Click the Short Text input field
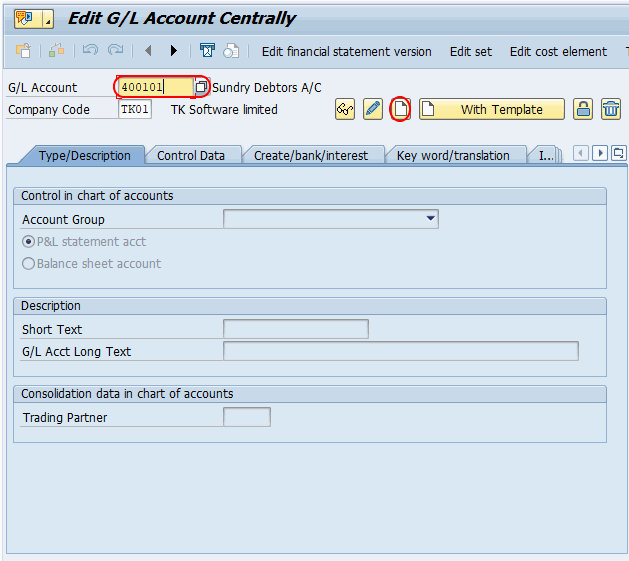 296,329
